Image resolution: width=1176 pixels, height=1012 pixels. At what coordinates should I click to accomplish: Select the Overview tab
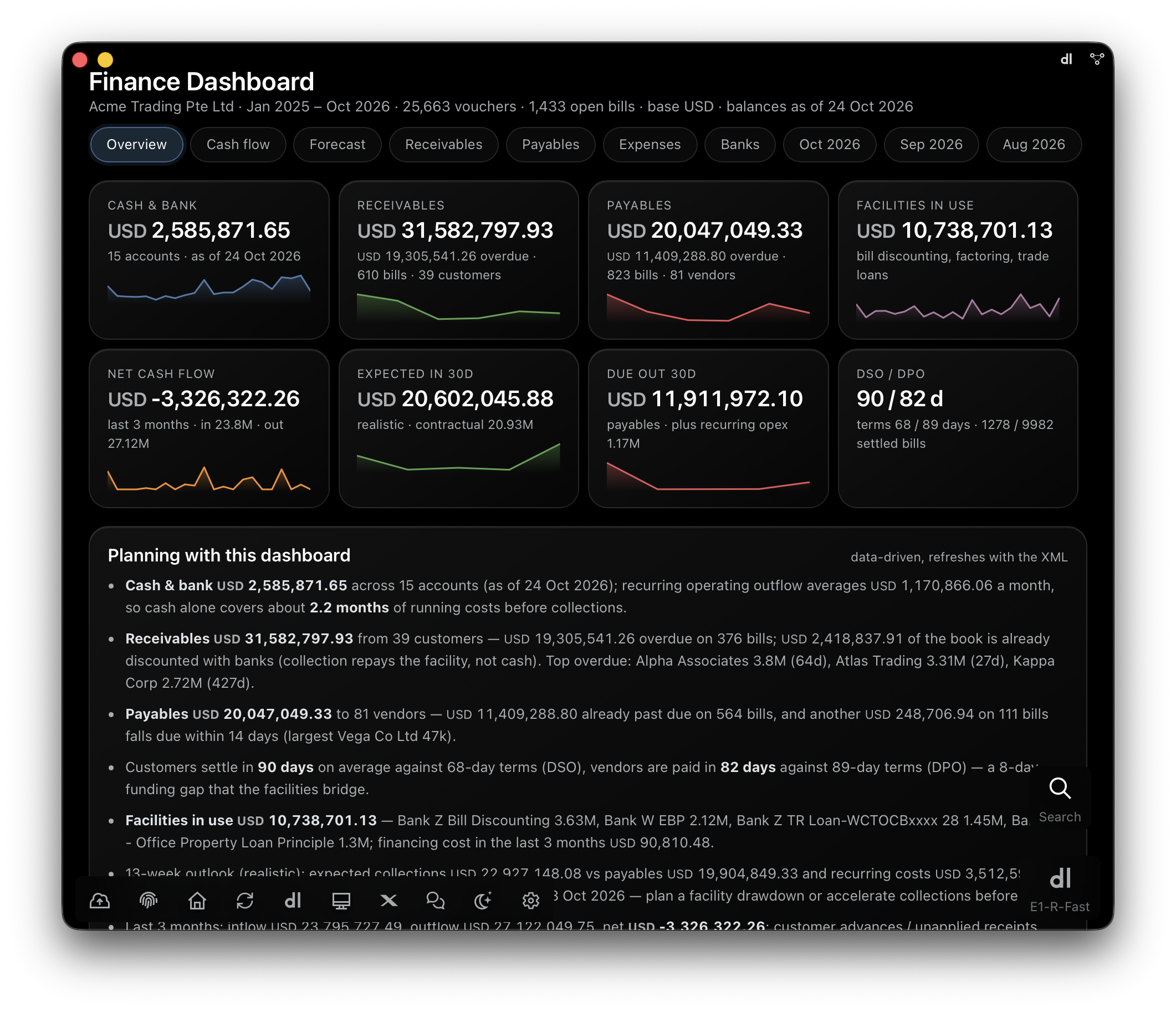click(x=137, y=145)
